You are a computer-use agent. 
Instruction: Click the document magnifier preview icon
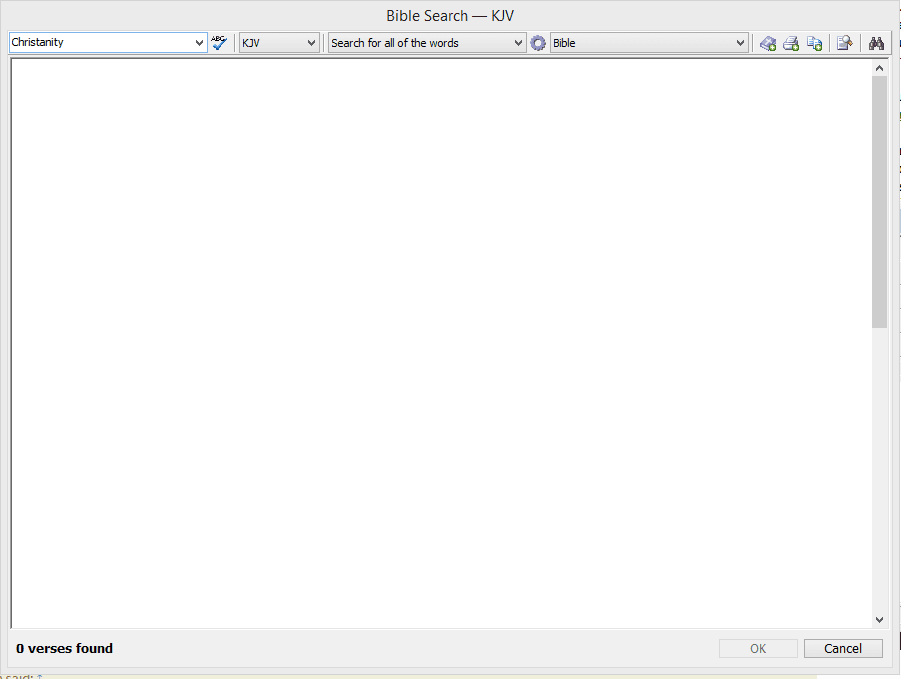[x=845, y=43]
